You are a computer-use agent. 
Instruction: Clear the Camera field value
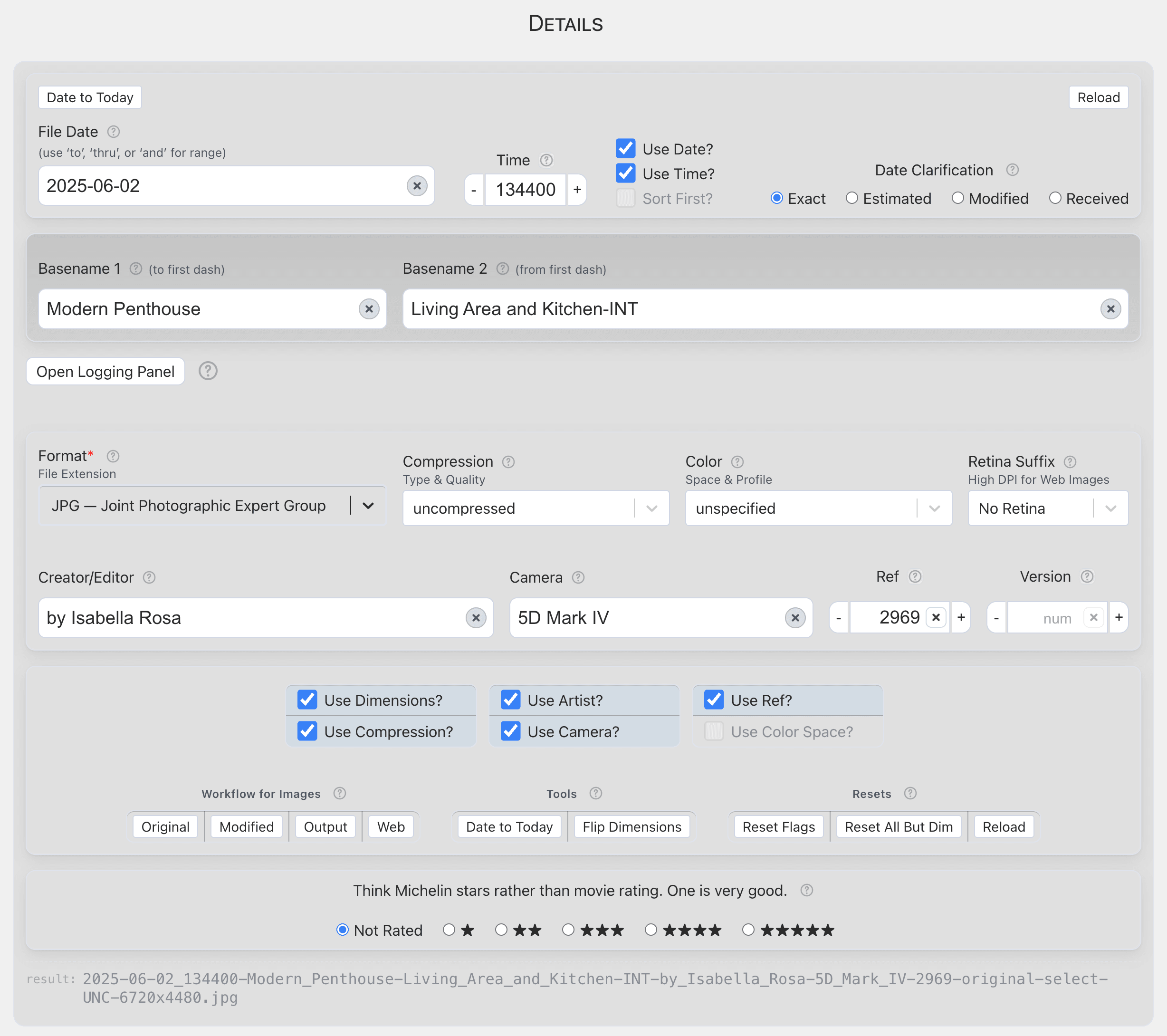coord(795,617)
